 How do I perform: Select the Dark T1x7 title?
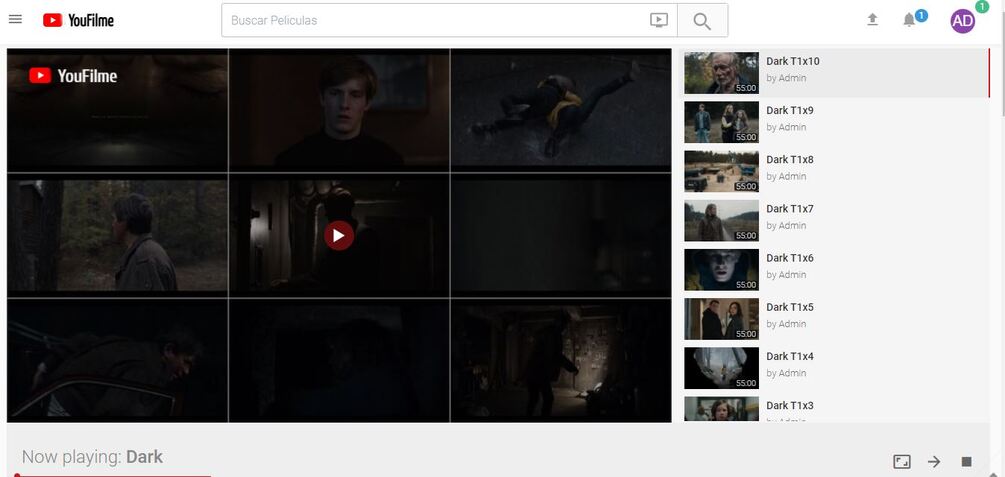pyautogui.click(x=790, y=209)
